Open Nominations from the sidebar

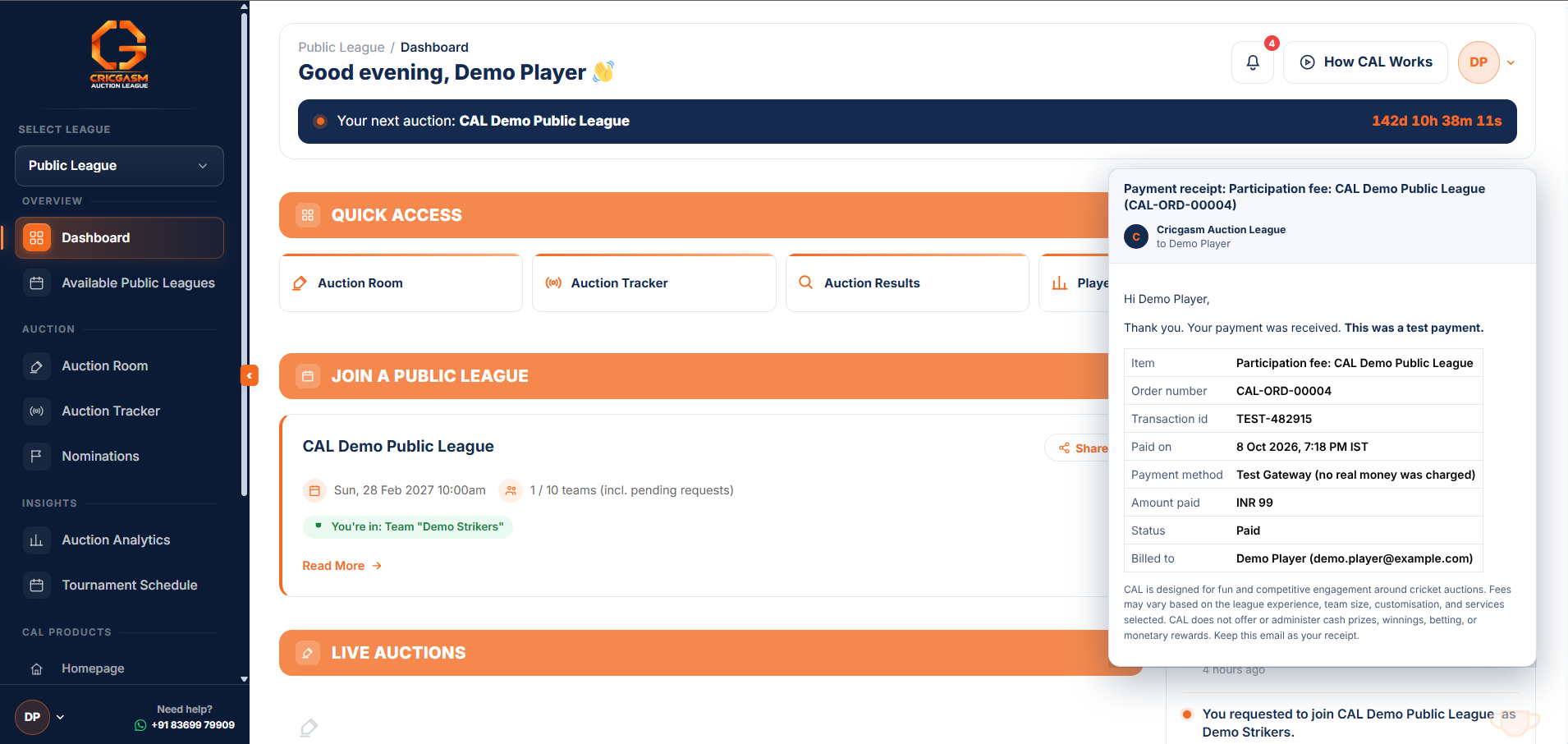pos(119,457)
